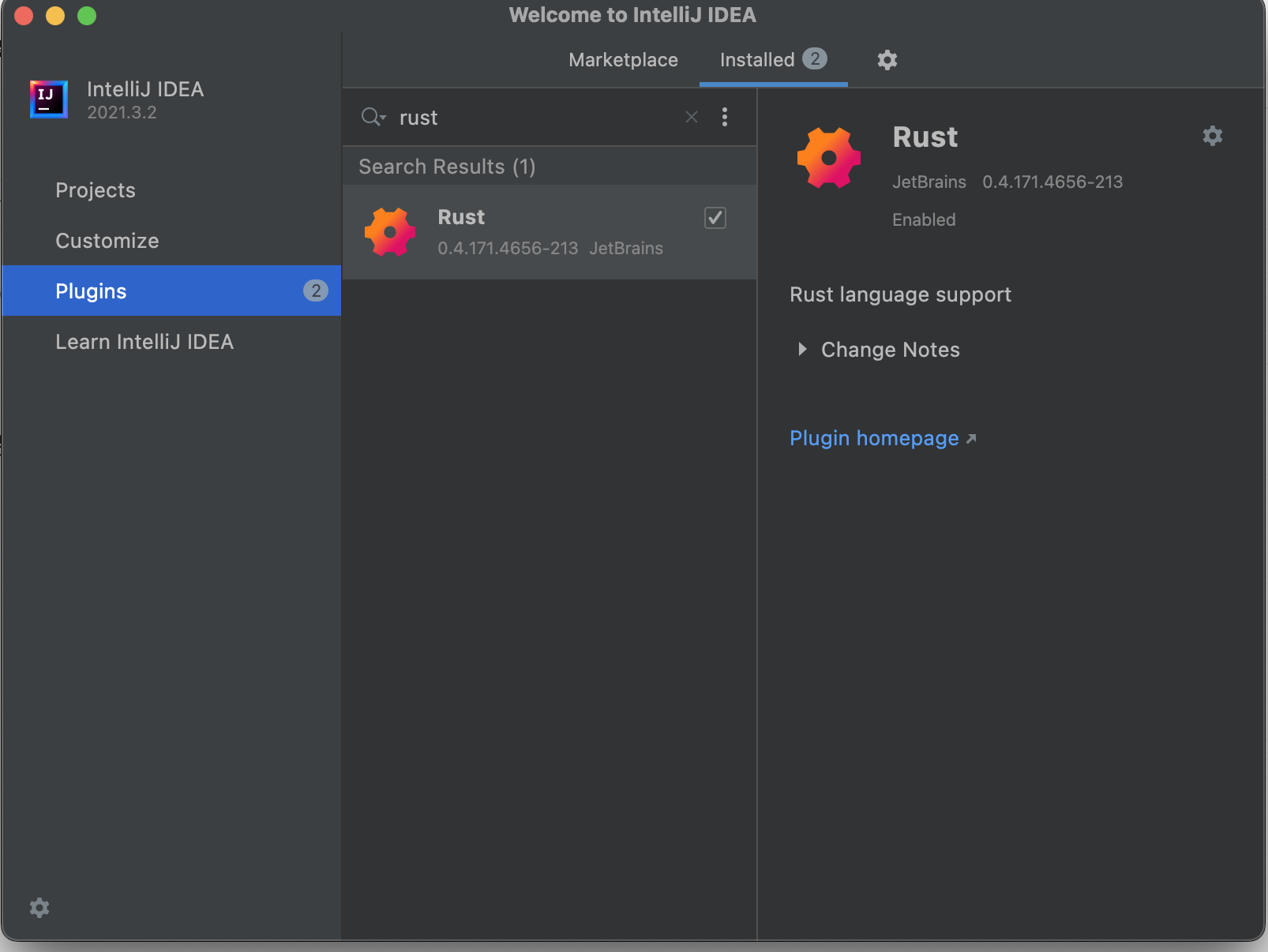The height and width of the screenshot is (952, 1268).
Task: Select the Rust row in search results
Action: [550, 232]
